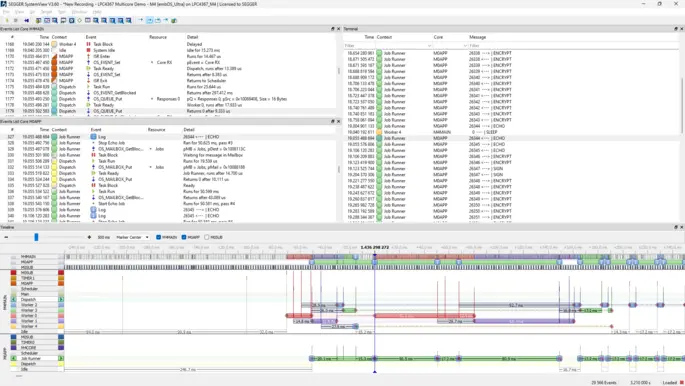Click the Worker 0 red color swatch

point(14,316)
